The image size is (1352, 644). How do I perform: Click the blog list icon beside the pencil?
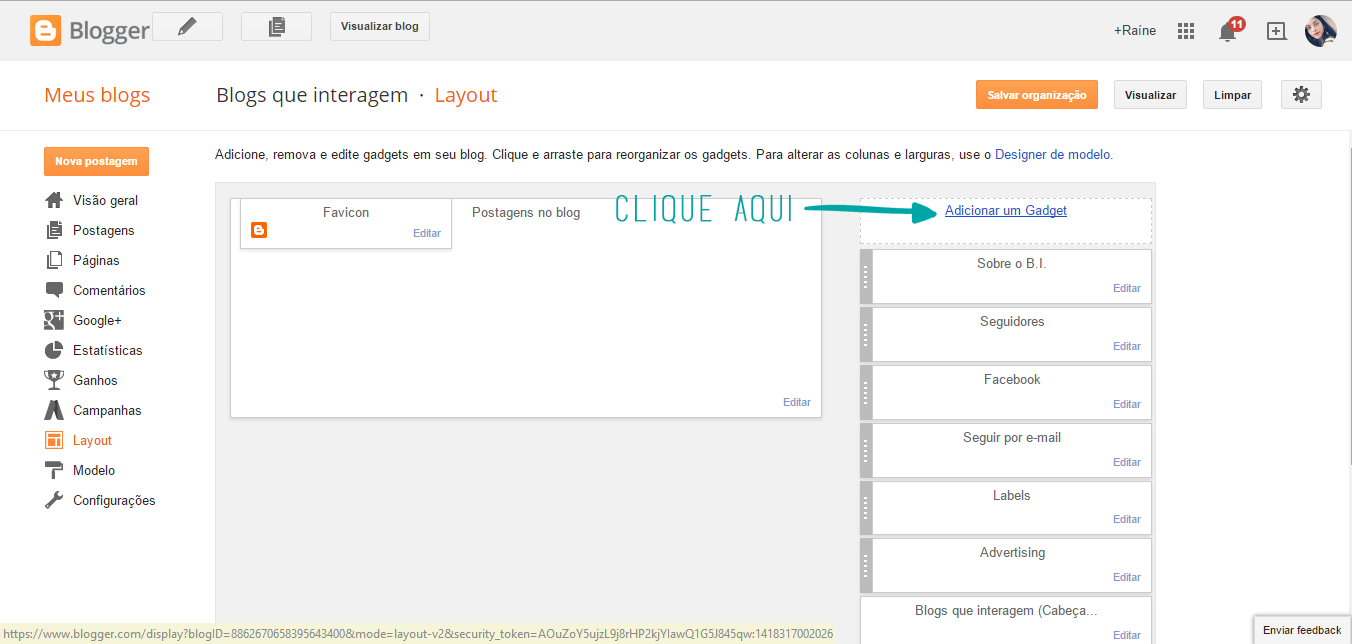pyautogui.click(x=276, y=26)
